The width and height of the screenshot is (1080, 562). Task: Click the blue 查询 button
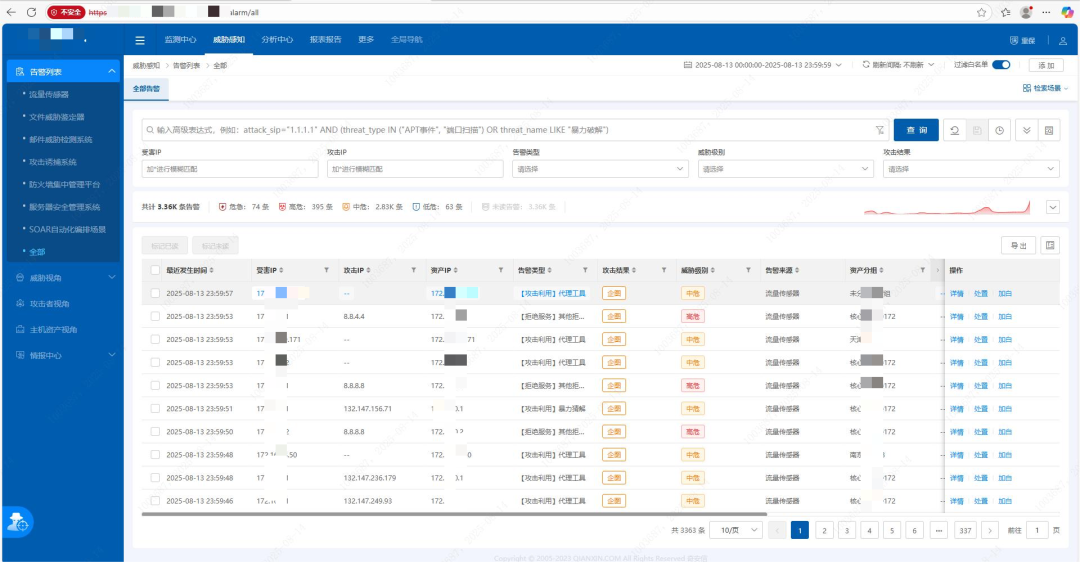click(916, 130)
